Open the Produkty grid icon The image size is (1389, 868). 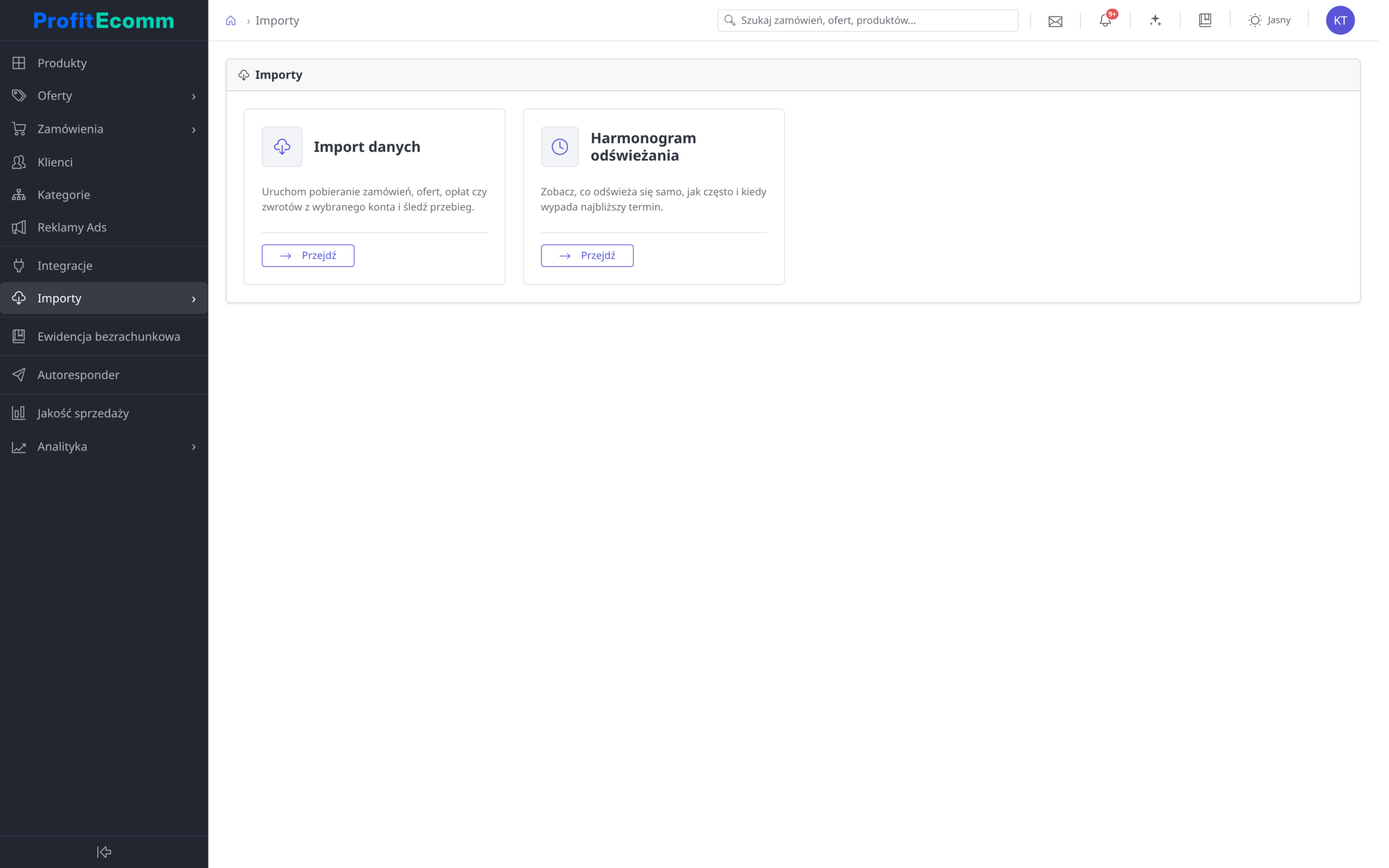[19, 63]
